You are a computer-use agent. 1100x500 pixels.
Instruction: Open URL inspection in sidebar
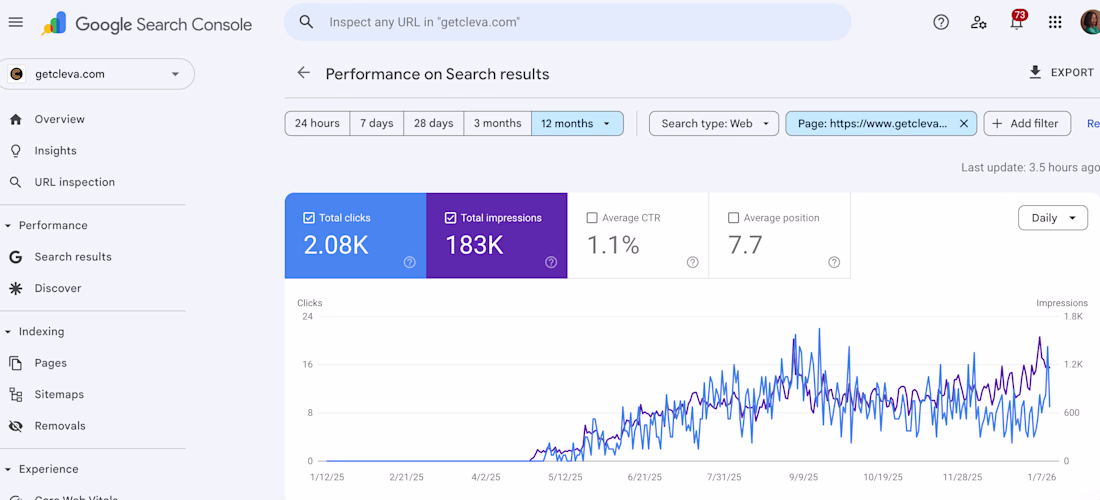pos(74,182)
